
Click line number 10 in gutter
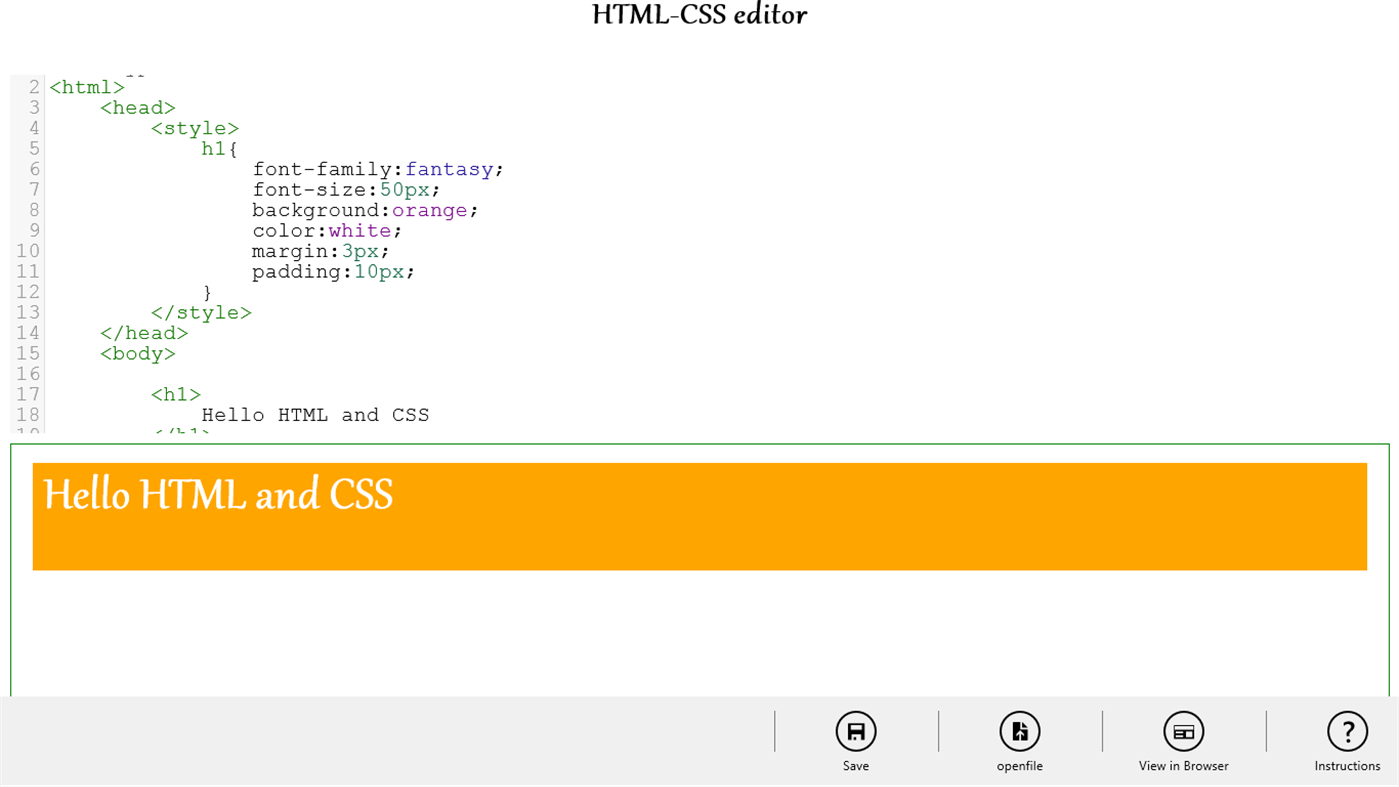[28, 251]
